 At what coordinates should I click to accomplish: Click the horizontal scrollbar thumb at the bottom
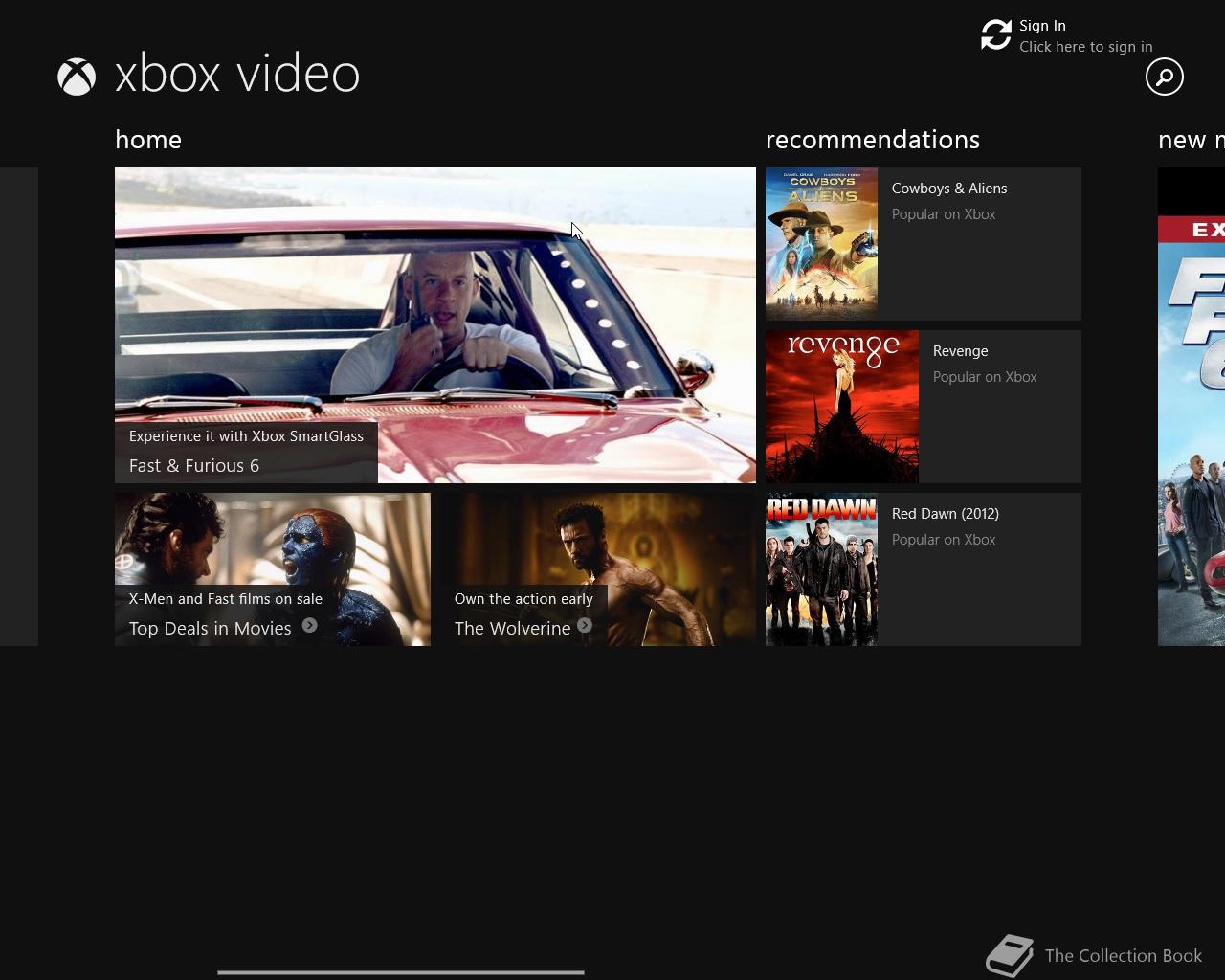tap(401, 972)
